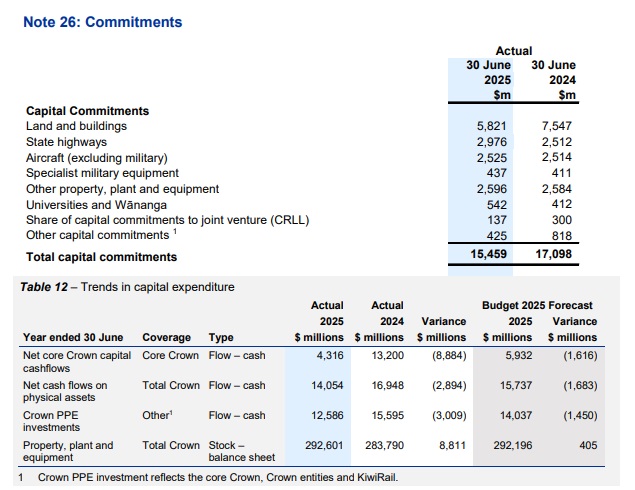The image size is (635, 490).
Task: Click 'Share of capital commitments to joint venture (CRLL)'
Action: pos(168,220)
